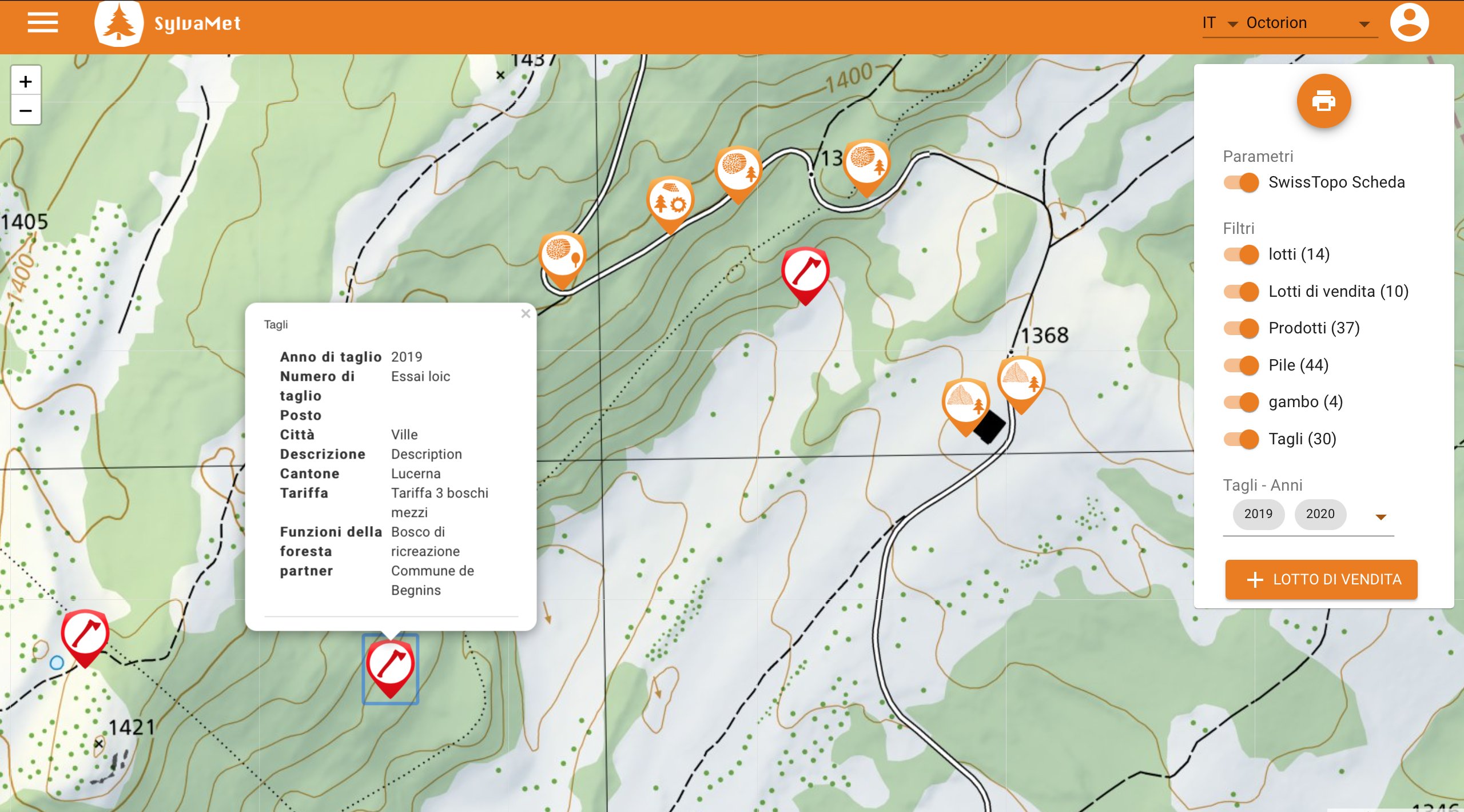Click the 'Tagli' popup heading
1464x812 pixels.
pyautogui.click(x=276, y=325)
